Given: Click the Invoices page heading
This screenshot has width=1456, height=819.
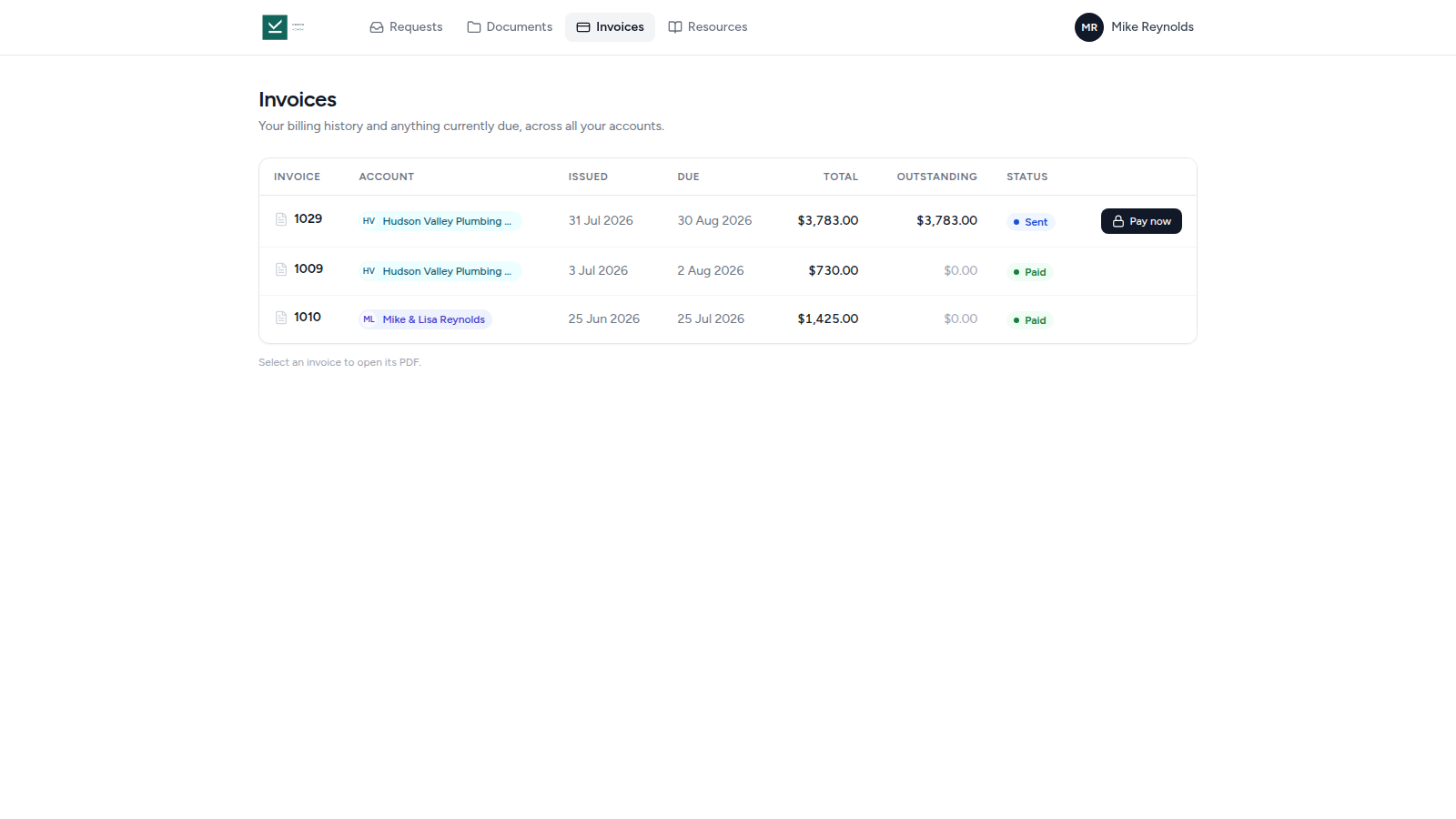Looking at the screenshot, I should click(x=298, y=100).
